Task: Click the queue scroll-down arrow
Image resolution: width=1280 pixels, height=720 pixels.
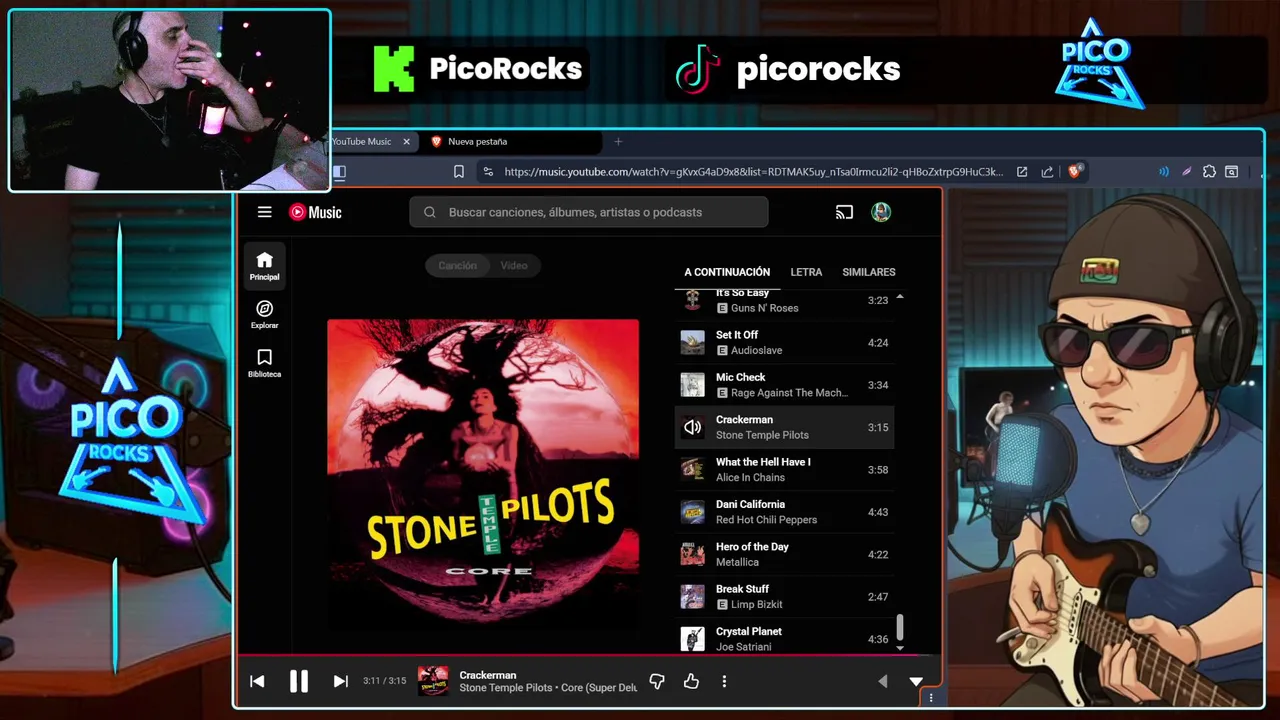Action: click(x=900, y=648)
